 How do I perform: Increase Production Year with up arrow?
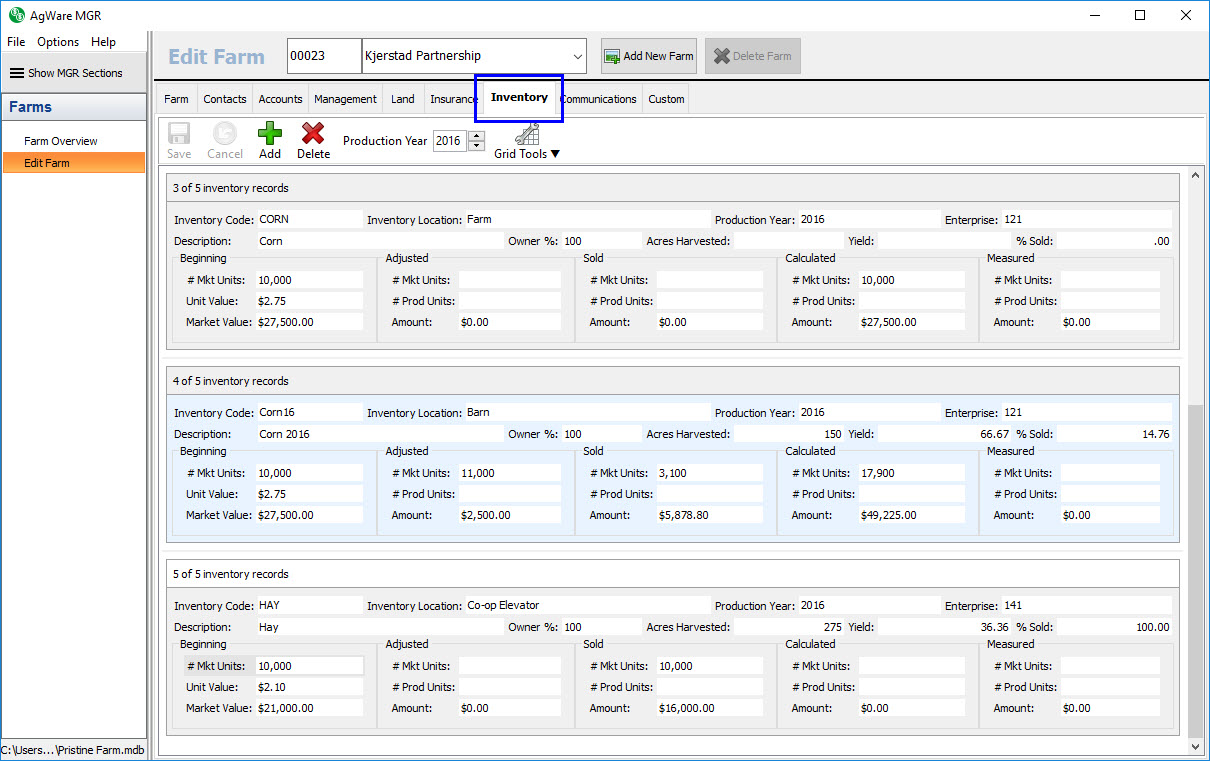point(476,136)
